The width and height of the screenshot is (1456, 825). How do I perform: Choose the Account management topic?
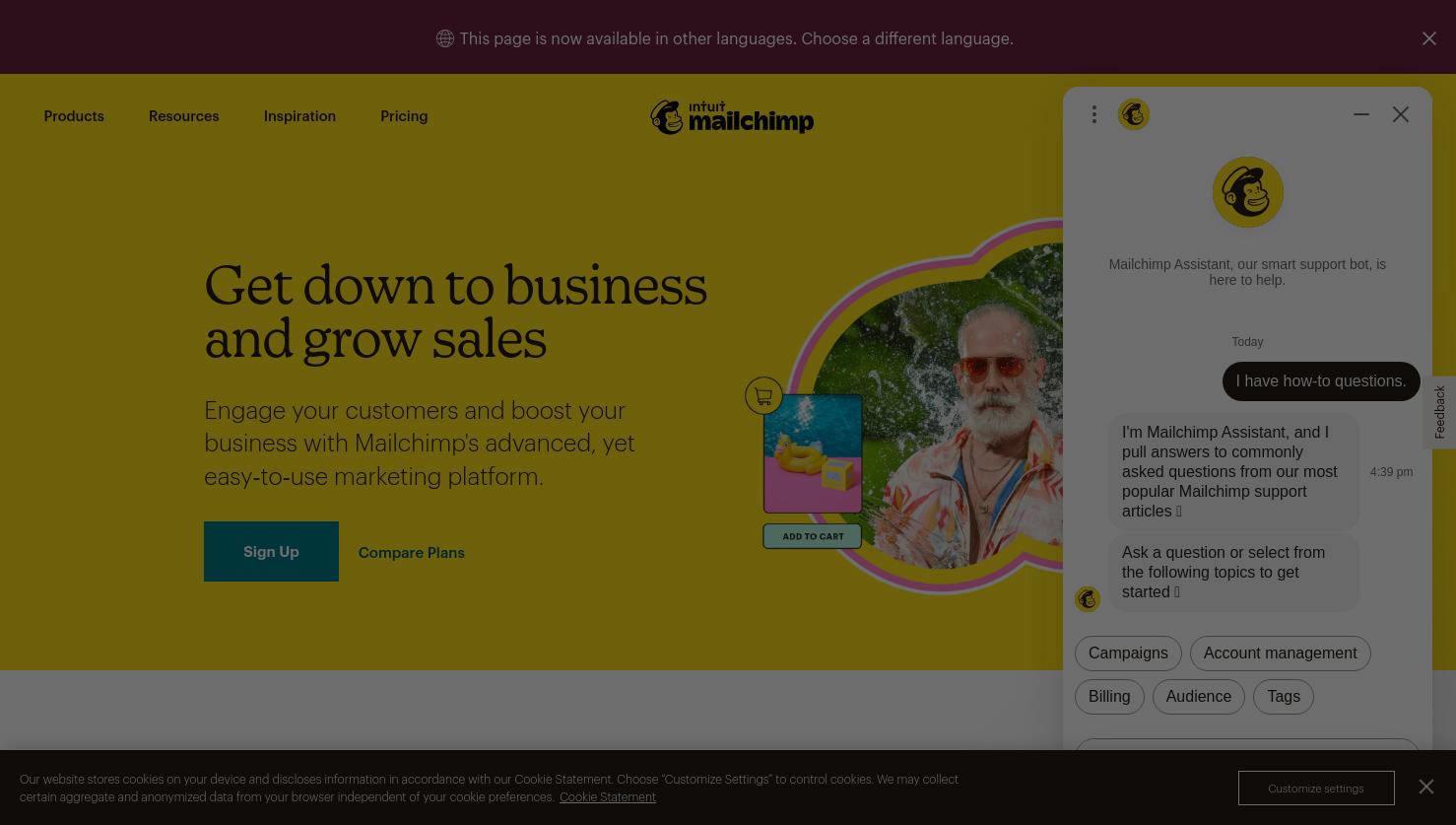[x=1280, y=653]
